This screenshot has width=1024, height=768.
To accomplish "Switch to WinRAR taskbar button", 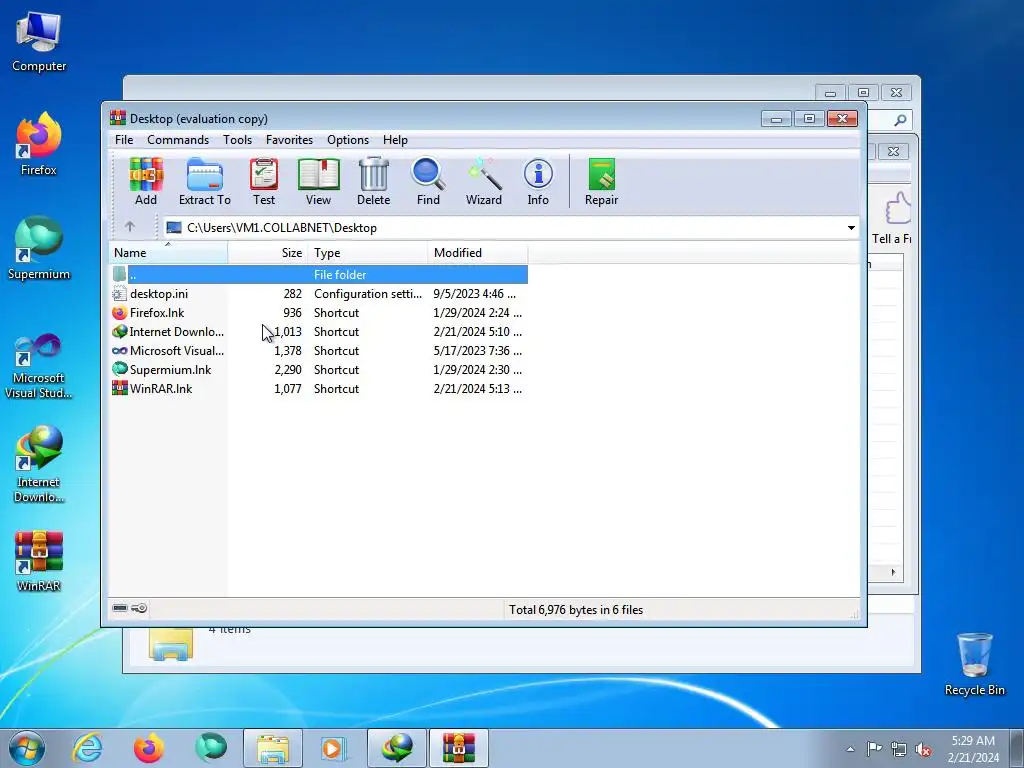I will tap(459, 748).
